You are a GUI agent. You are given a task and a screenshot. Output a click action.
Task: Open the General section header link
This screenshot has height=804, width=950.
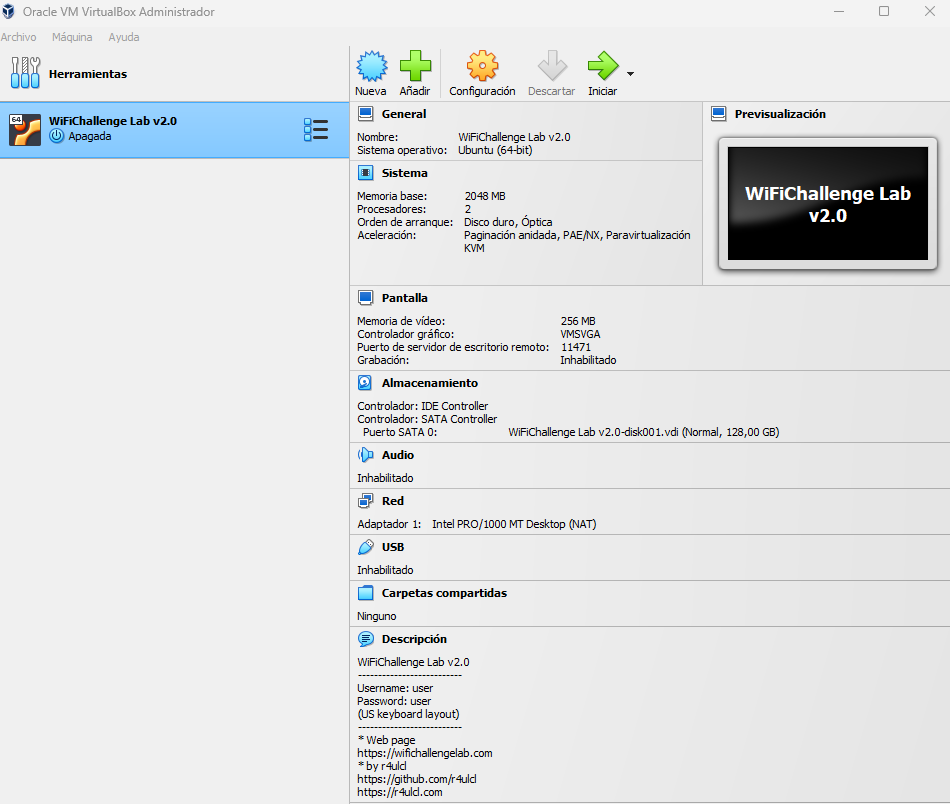point(404,114)
